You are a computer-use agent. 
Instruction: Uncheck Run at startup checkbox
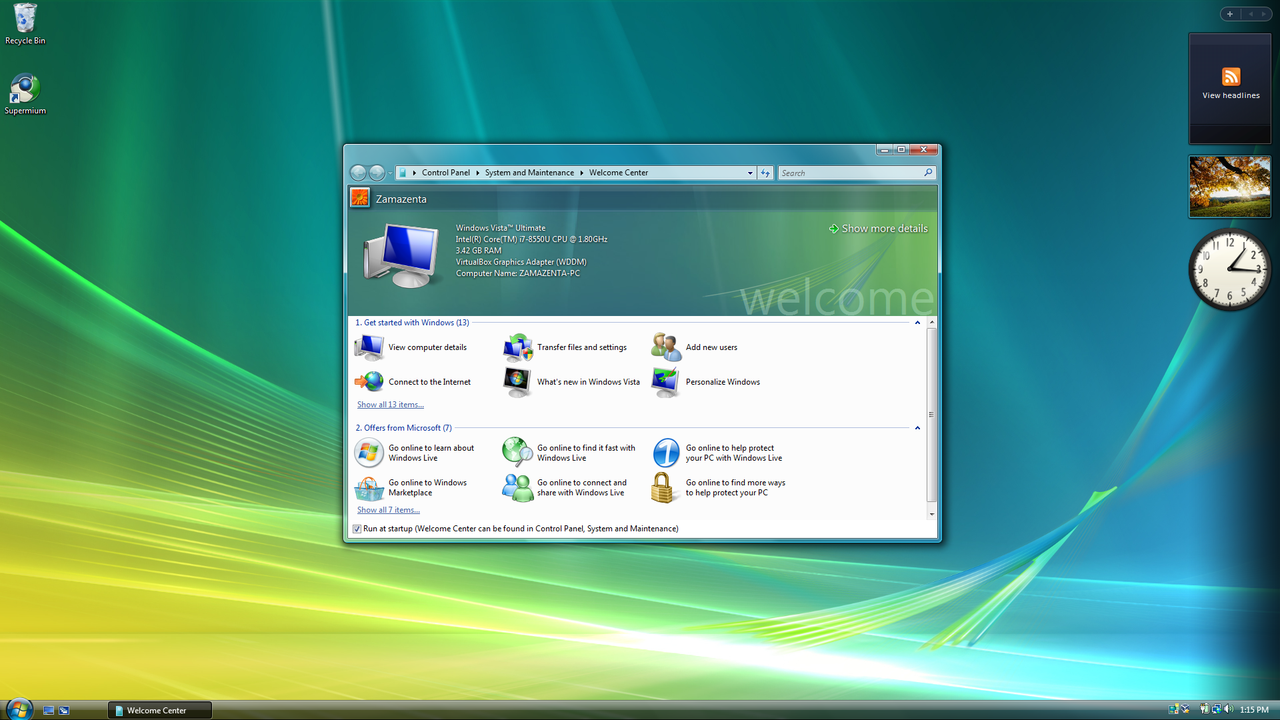(x=357, y=528)
